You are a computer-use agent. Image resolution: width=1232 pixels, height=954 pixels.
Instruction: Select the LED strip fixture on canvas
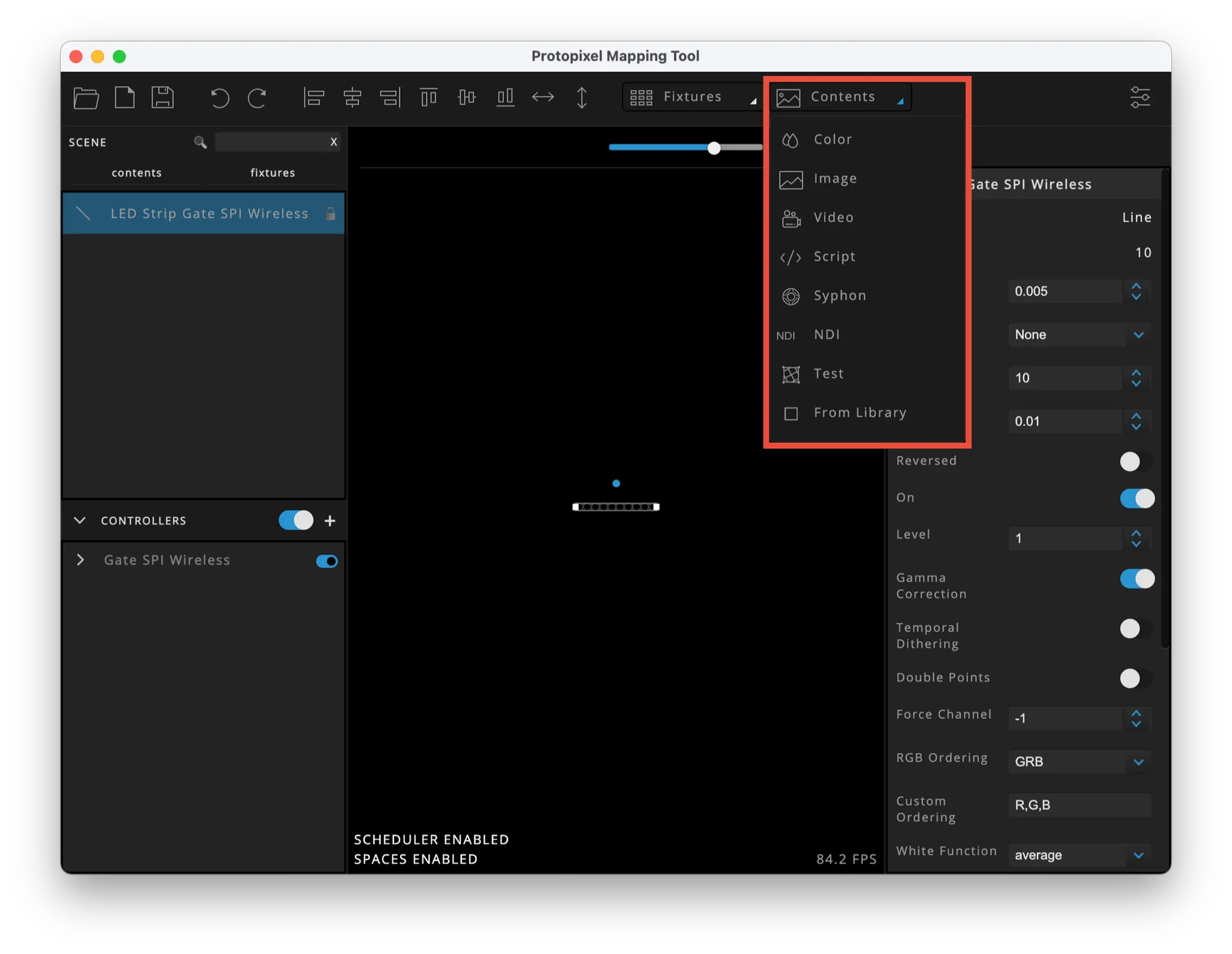616,507
